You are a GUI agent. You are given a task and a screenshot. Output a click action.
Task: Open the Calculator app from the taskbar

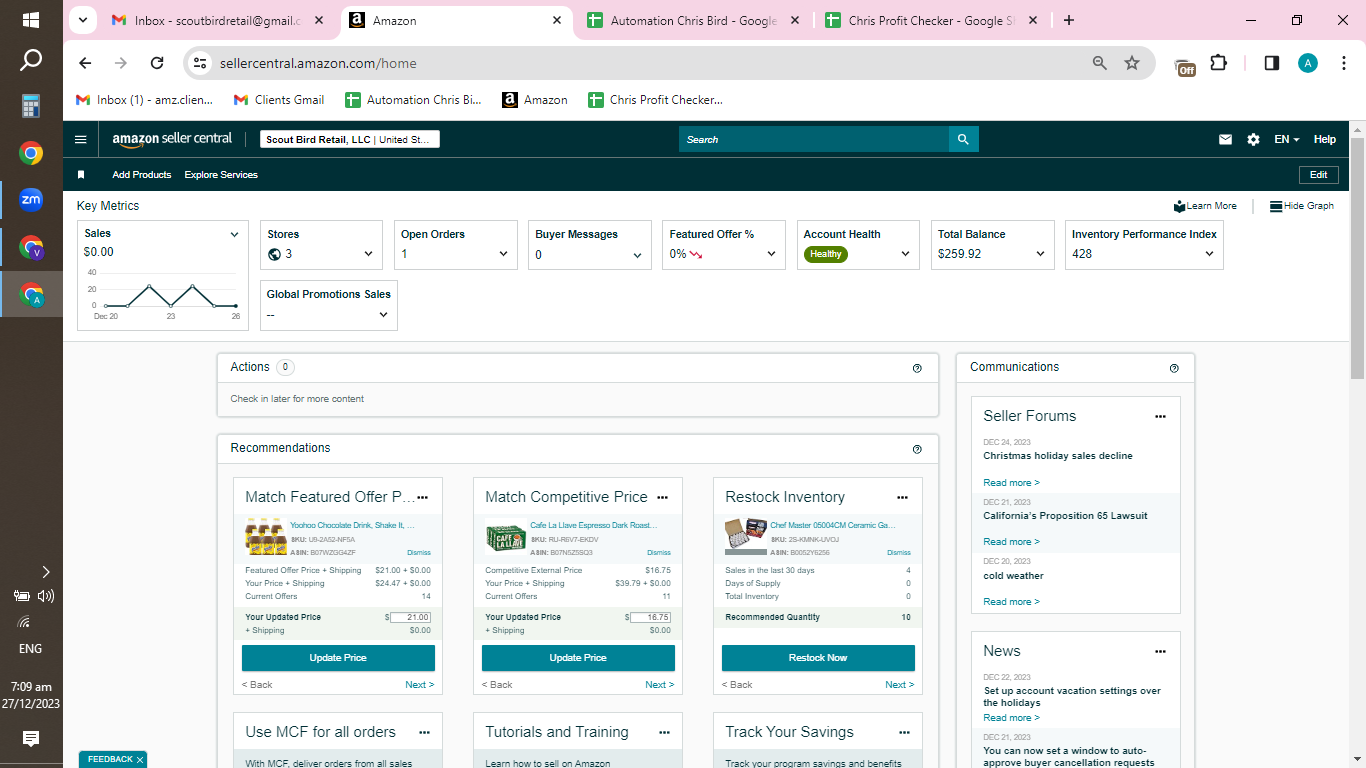pos(31,106)
